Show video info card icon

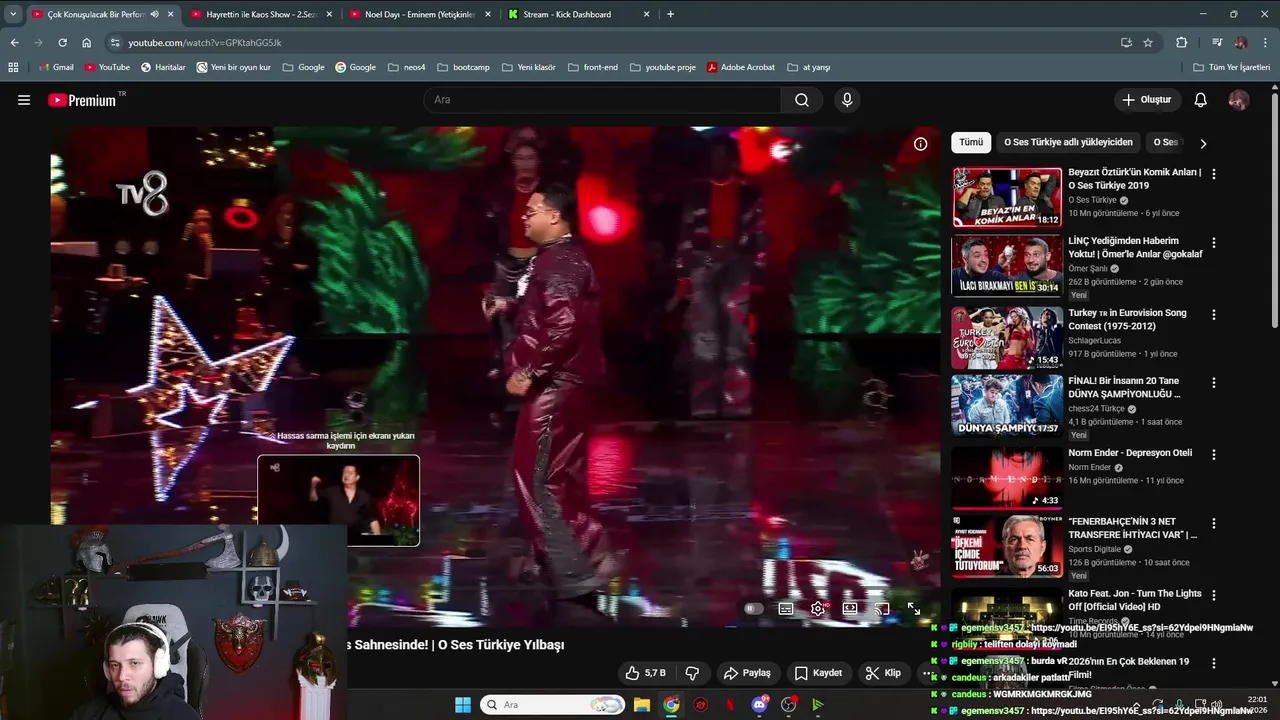[x=921, y=144]
